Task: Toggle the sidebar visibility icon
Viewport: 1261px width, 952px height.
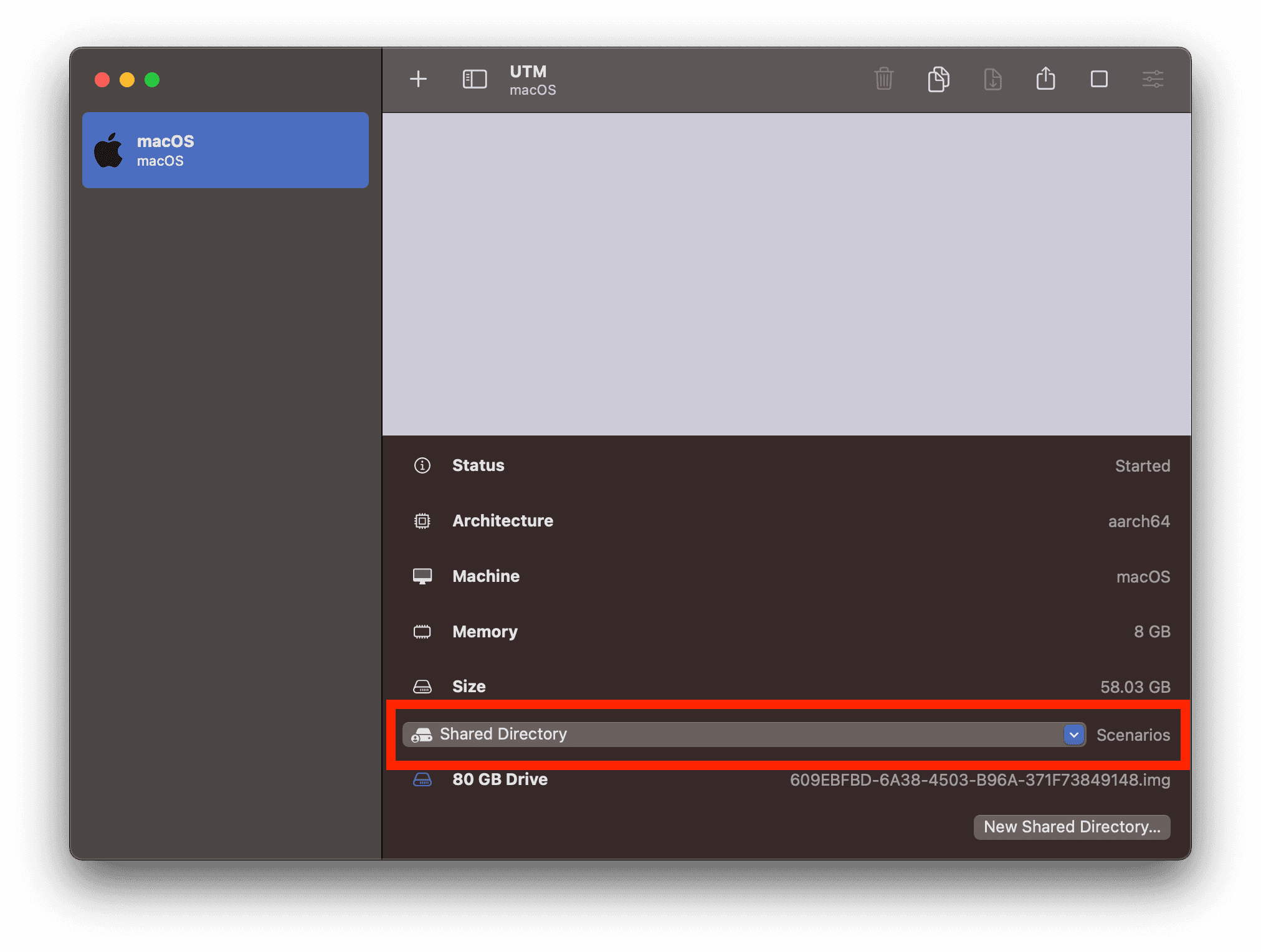Action: point(474,79)
